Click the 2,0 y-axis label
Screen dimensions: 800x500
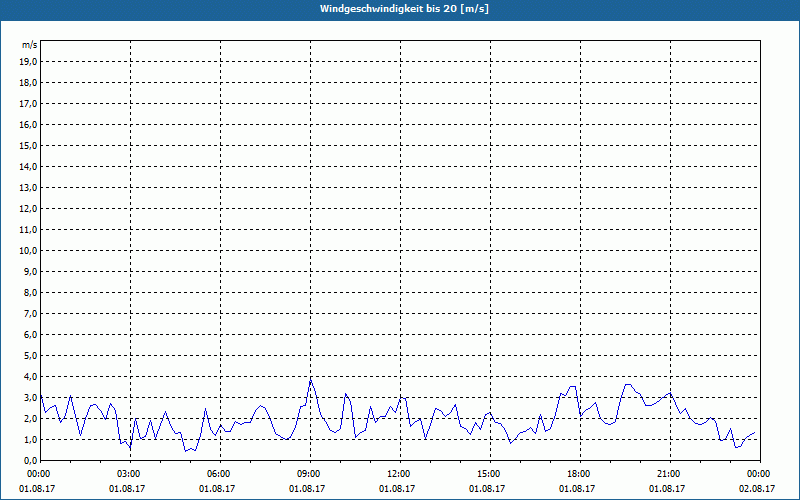[31, 418]
